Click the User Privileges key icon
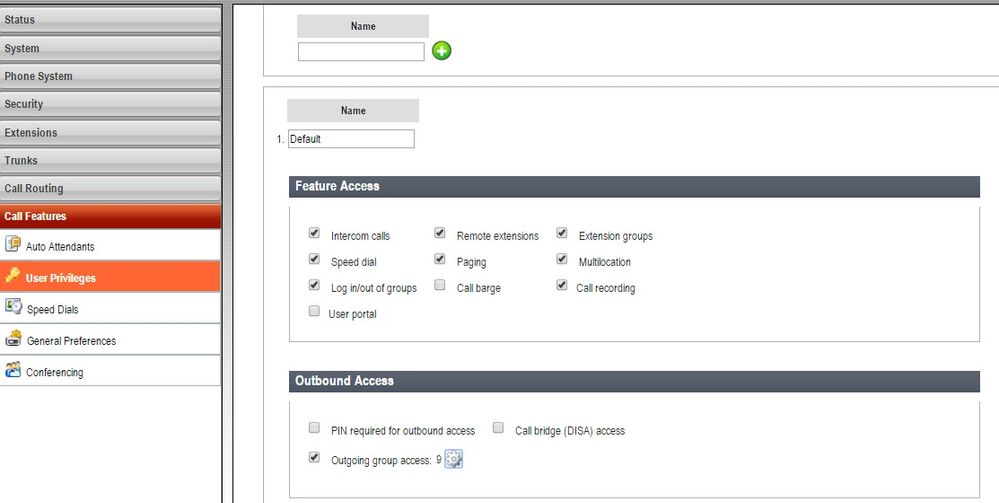This screenshot has height=503, width=999. (13, 277)
